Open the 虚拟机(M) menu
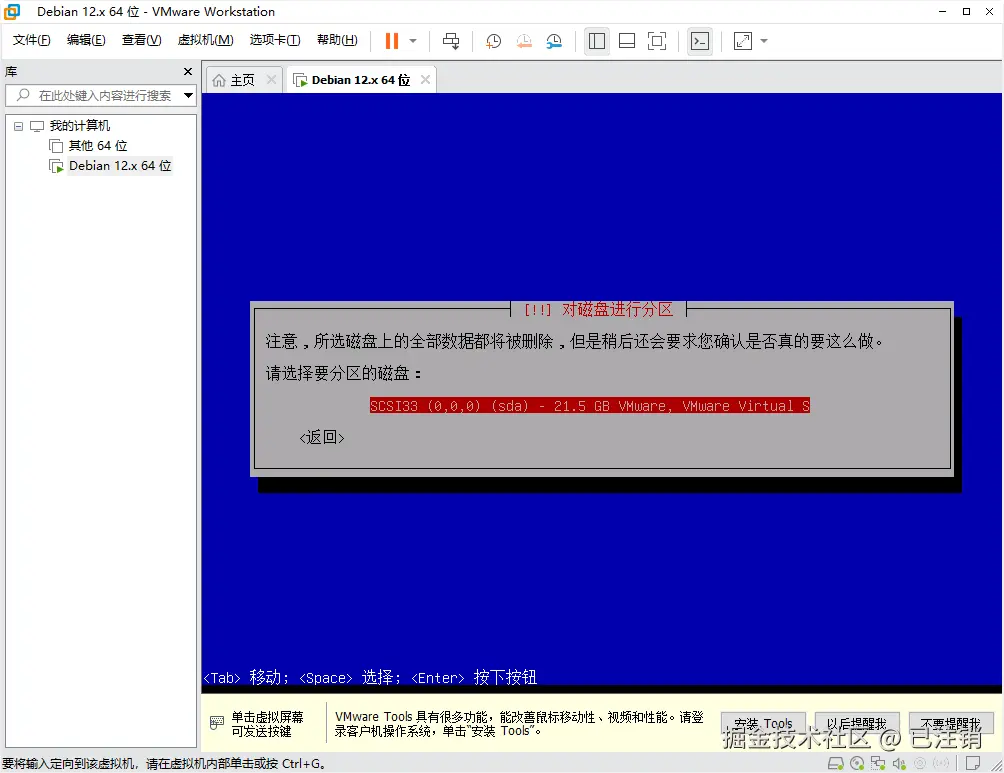The height and width of the screenshot is (773, 1004). [x=205, y=40]
